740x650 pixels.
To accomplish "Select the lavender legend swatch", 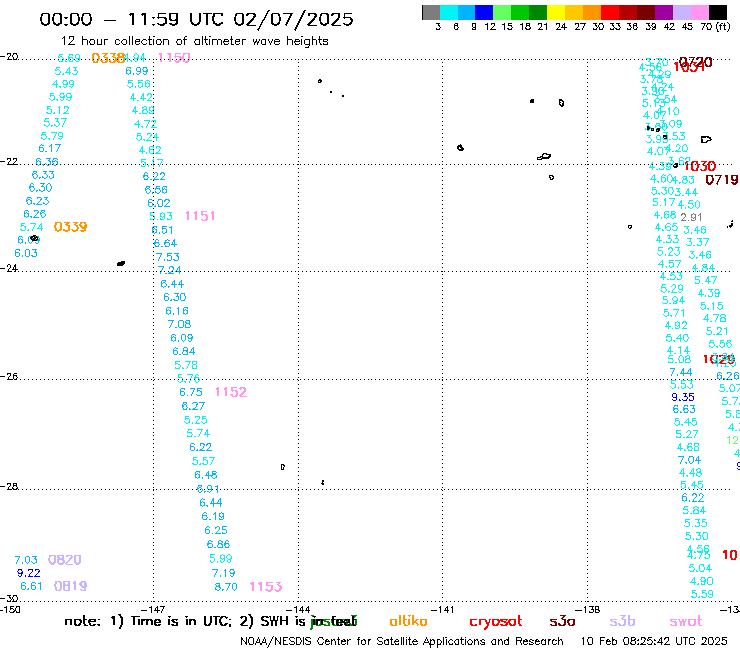I will tap(681, 12).
